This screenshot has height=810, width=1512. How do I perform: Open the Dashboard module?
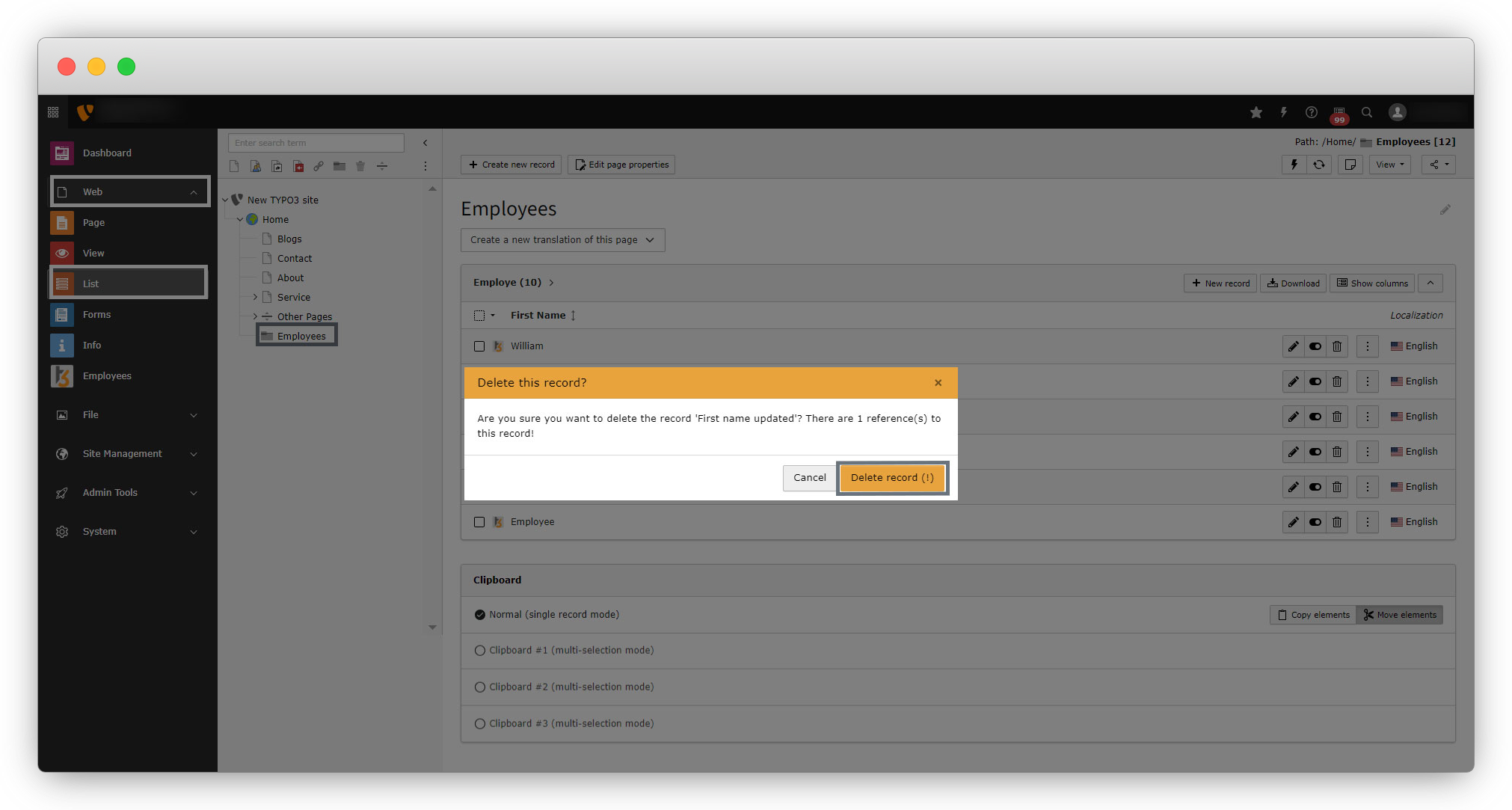pyautogui.click(x=107, y=153)
